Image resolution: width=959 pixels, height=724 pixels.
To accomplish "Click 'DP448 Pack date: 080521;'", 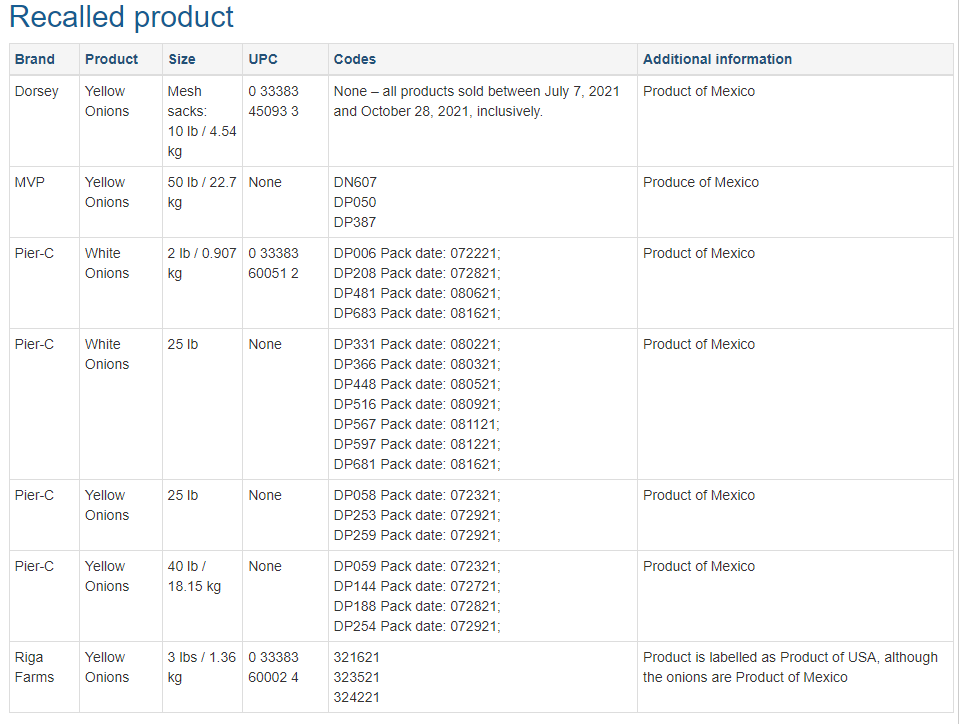I will (417, 384).
